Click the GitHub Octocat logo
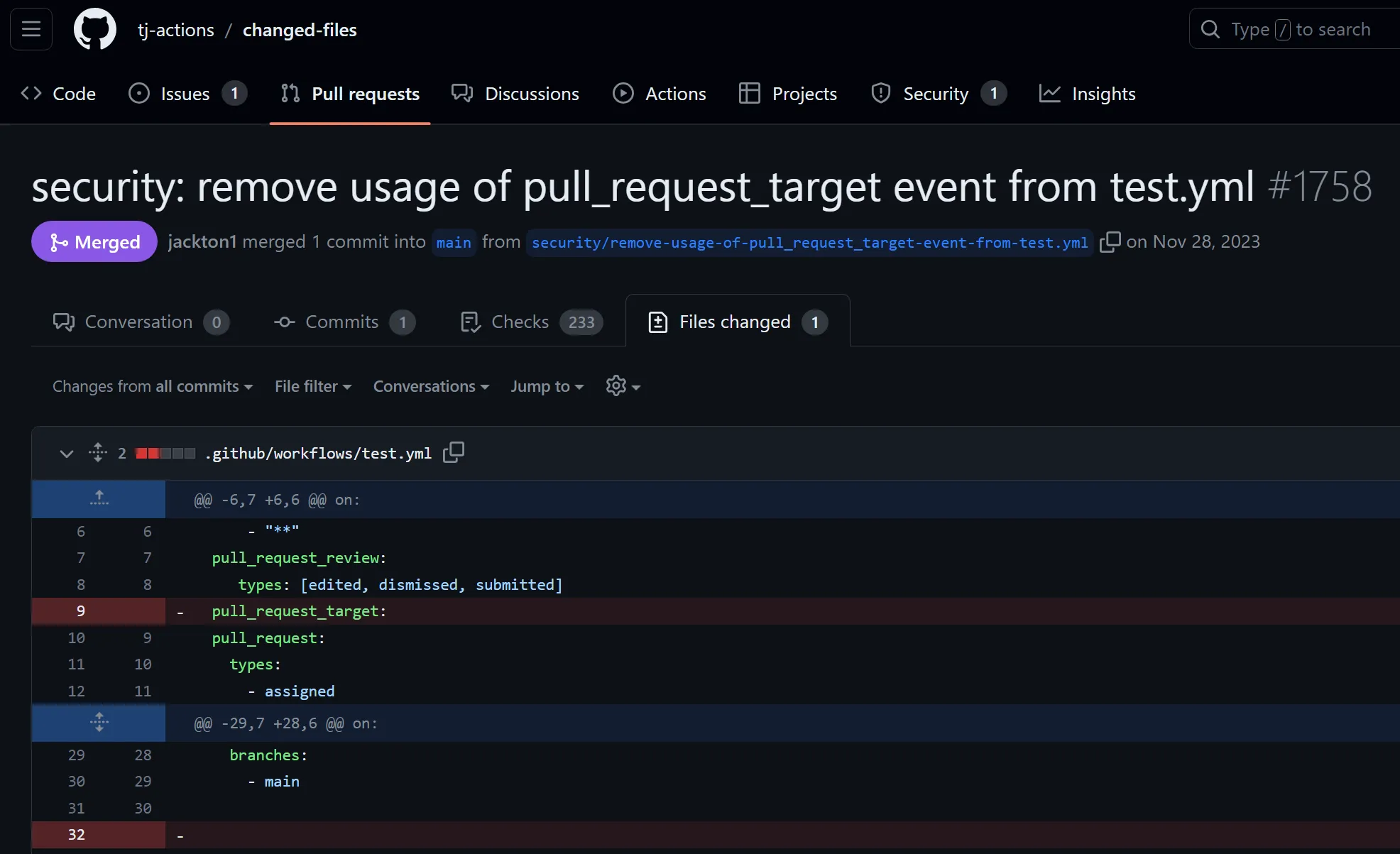 [x=95, y=29]
